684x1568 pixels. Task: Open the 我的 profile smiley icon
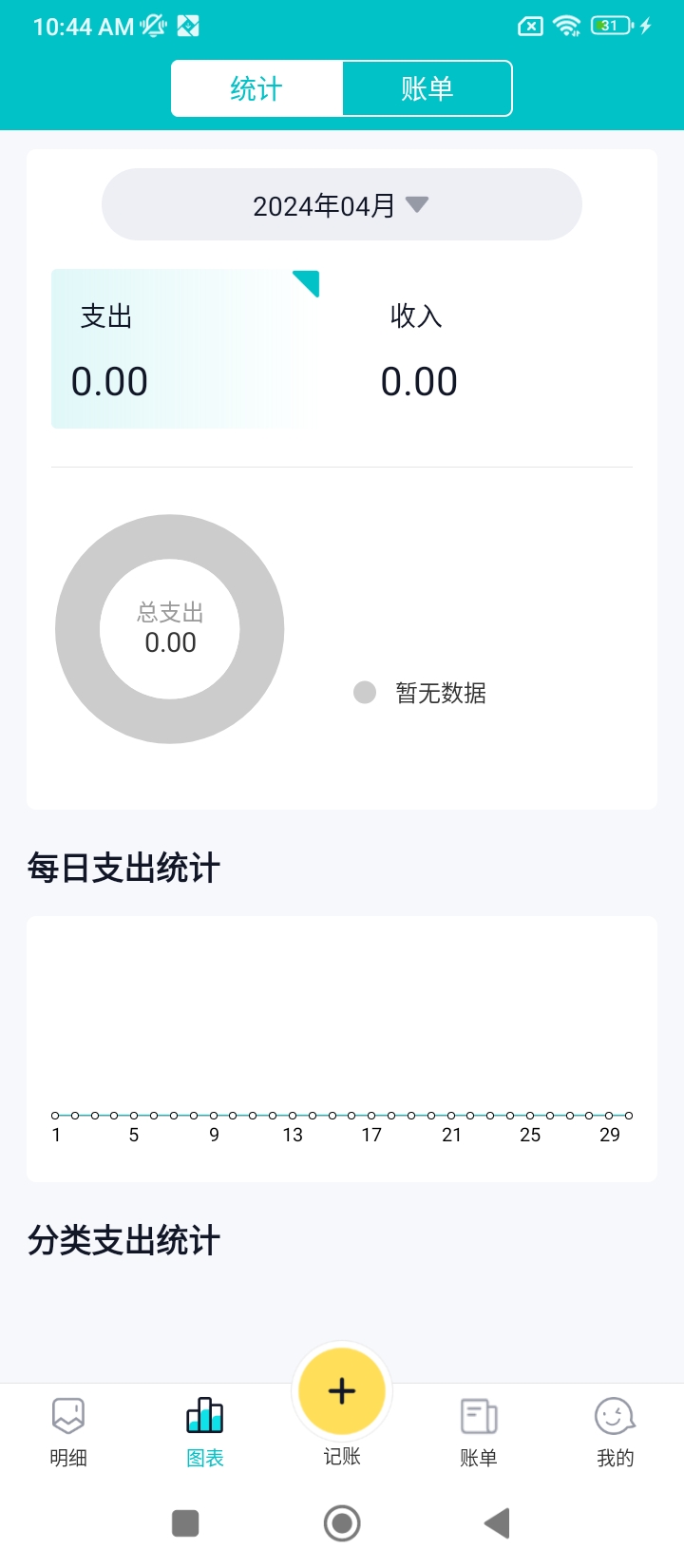[x=615, y=1416]
